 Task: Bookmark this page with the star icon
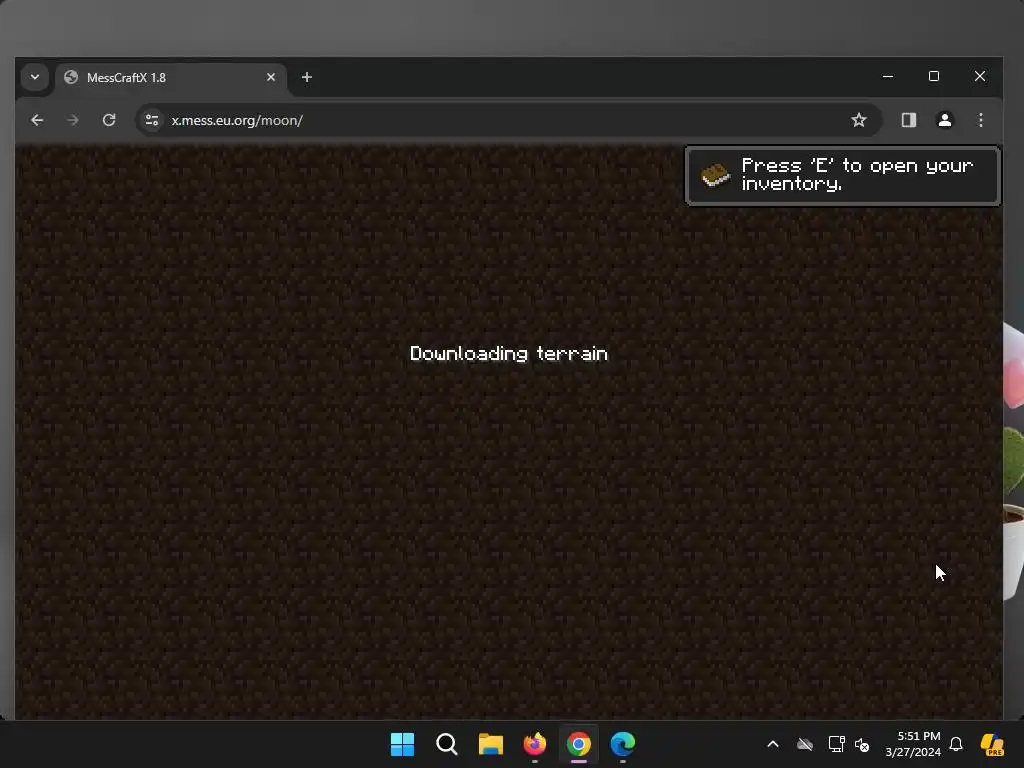tap(859, 120)
